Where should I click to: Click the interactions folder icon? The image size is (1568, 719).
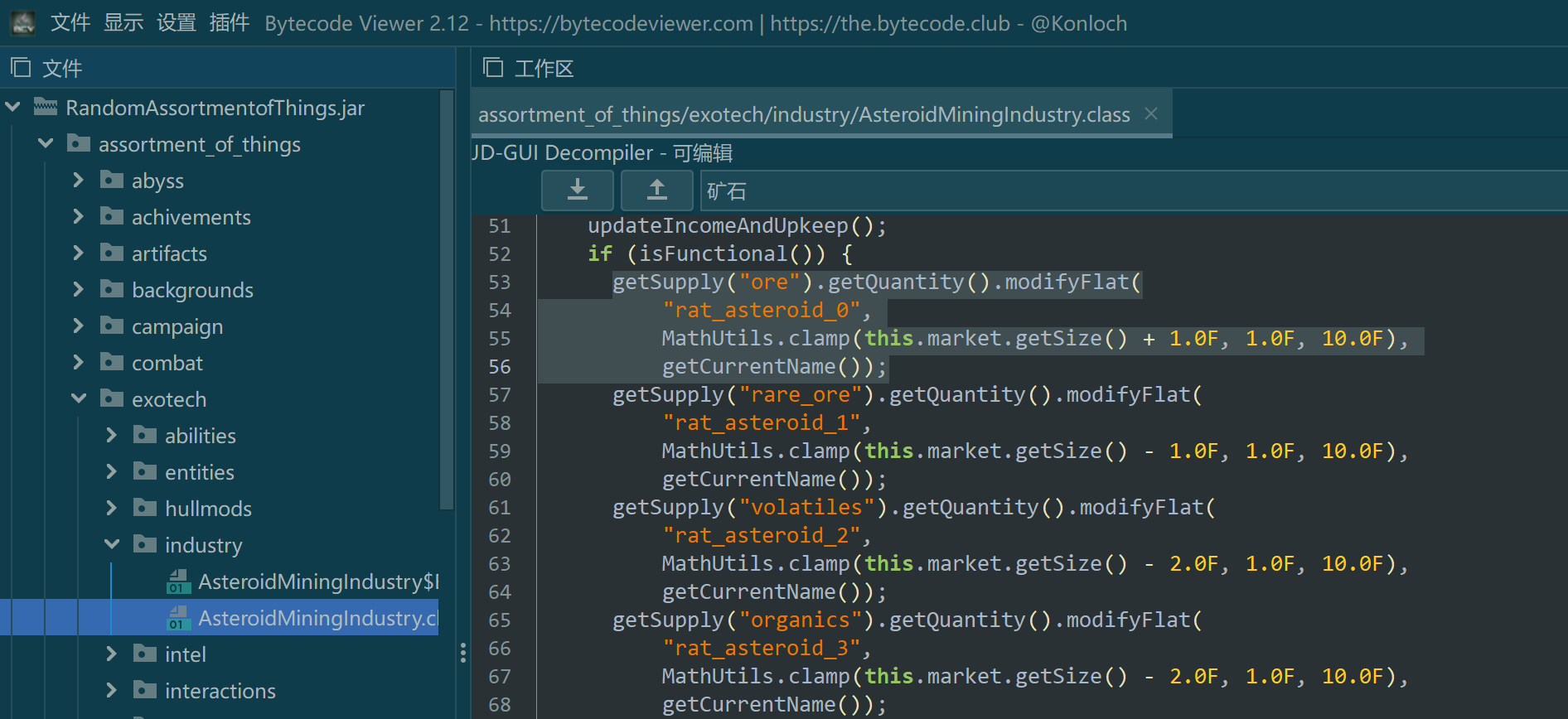pyautogui.click(x=145, y=690)
